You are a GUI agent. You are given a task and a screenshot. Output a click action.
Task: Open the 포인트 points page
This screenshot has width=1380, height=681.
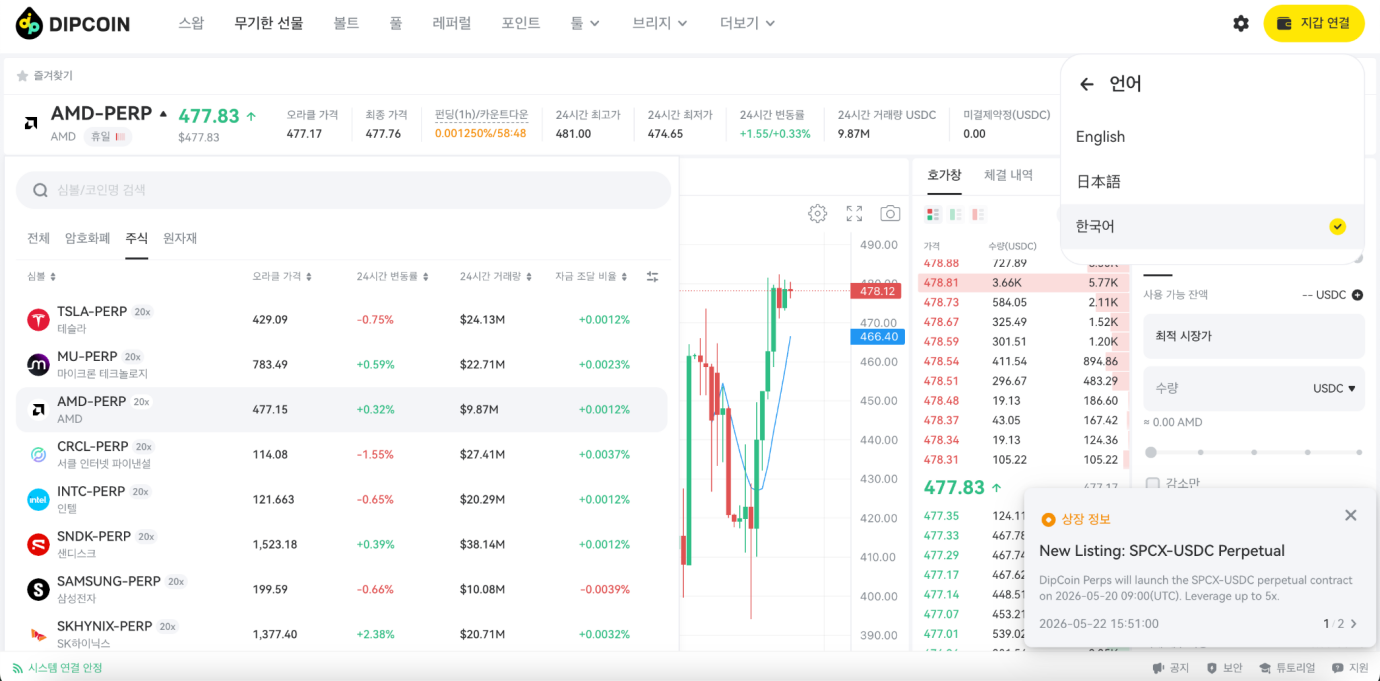(521, 23)
